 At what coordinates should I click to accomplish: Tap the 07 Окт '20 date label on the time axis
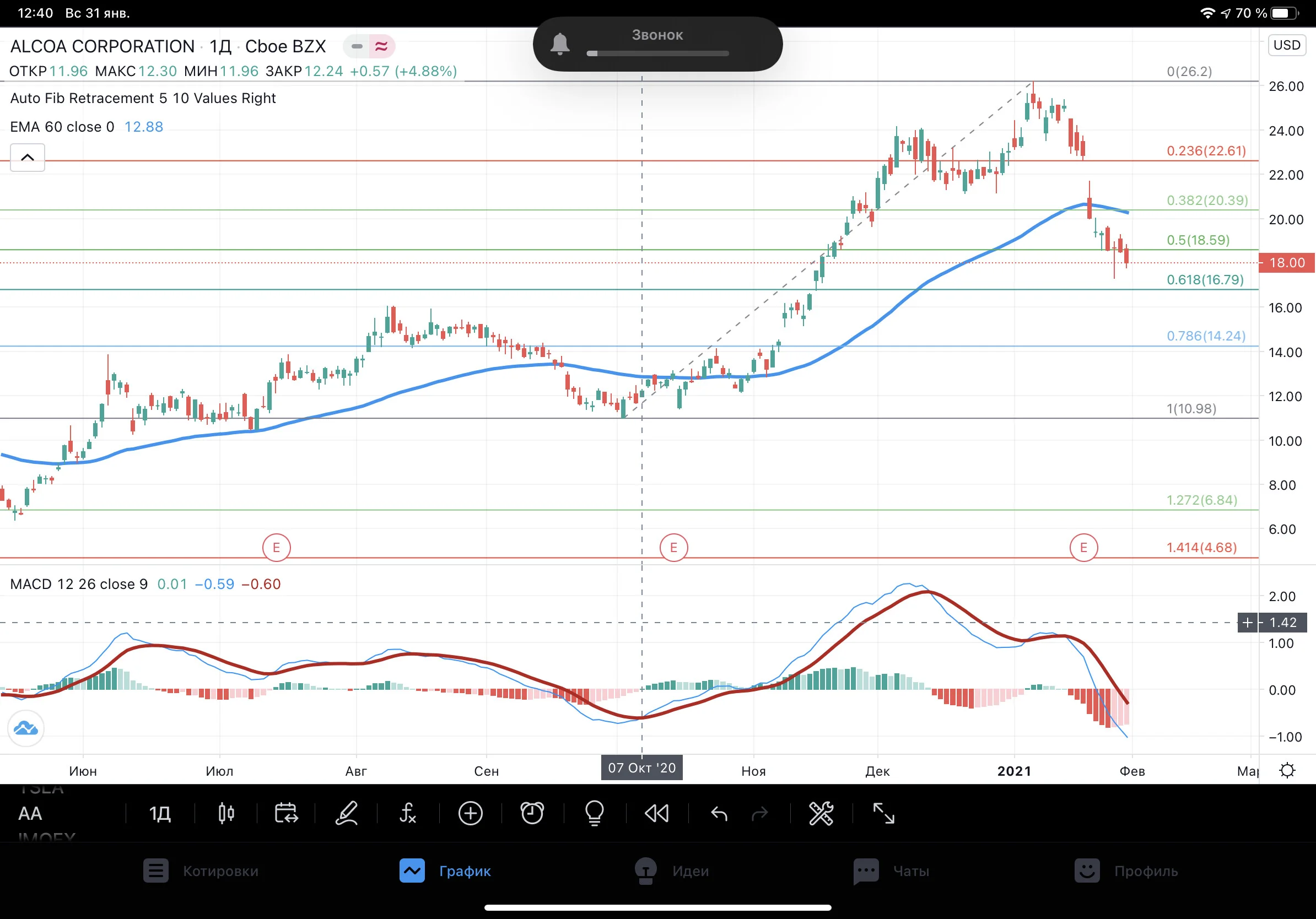click(642, 767)
